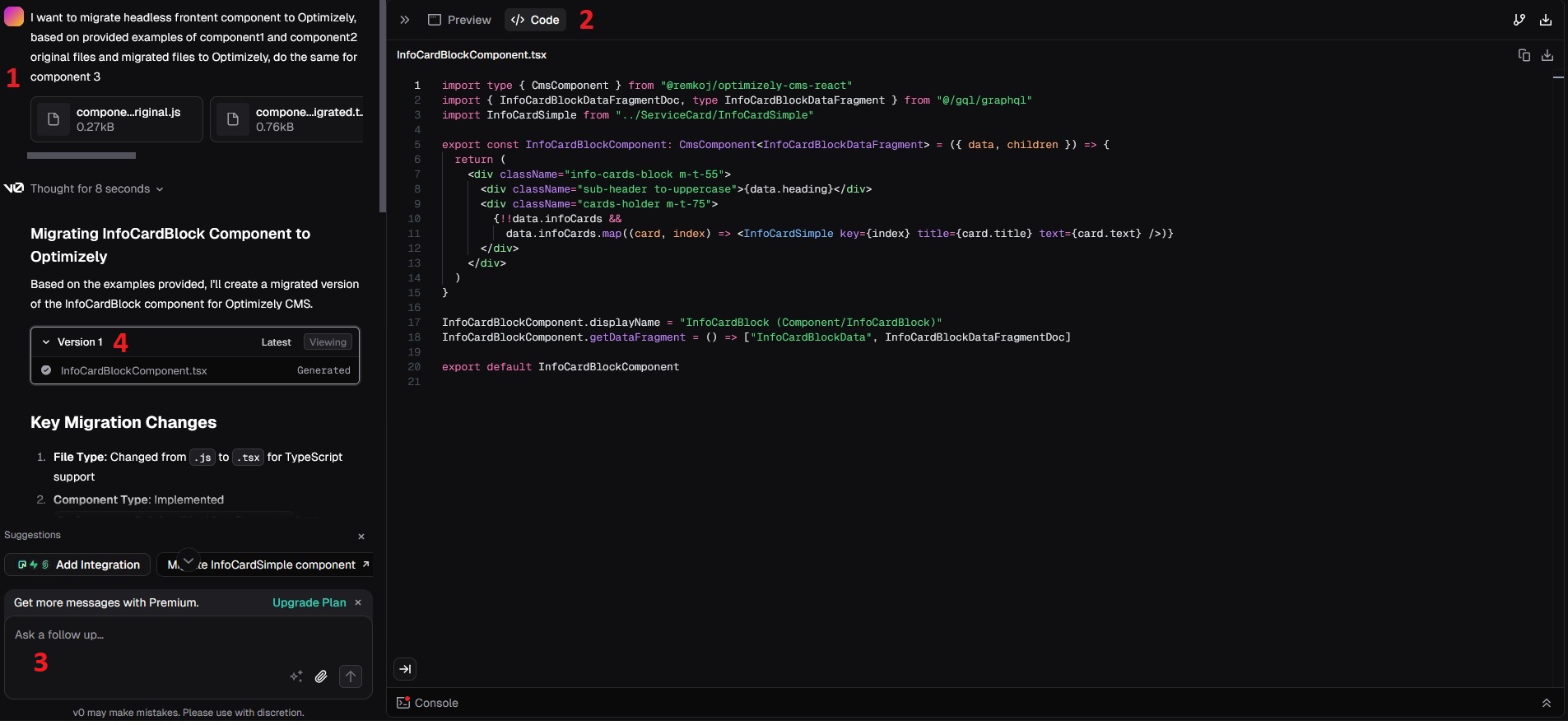Click the 'Ask a follow up' input field
The image size is (1568, 725).
point(148,635)
